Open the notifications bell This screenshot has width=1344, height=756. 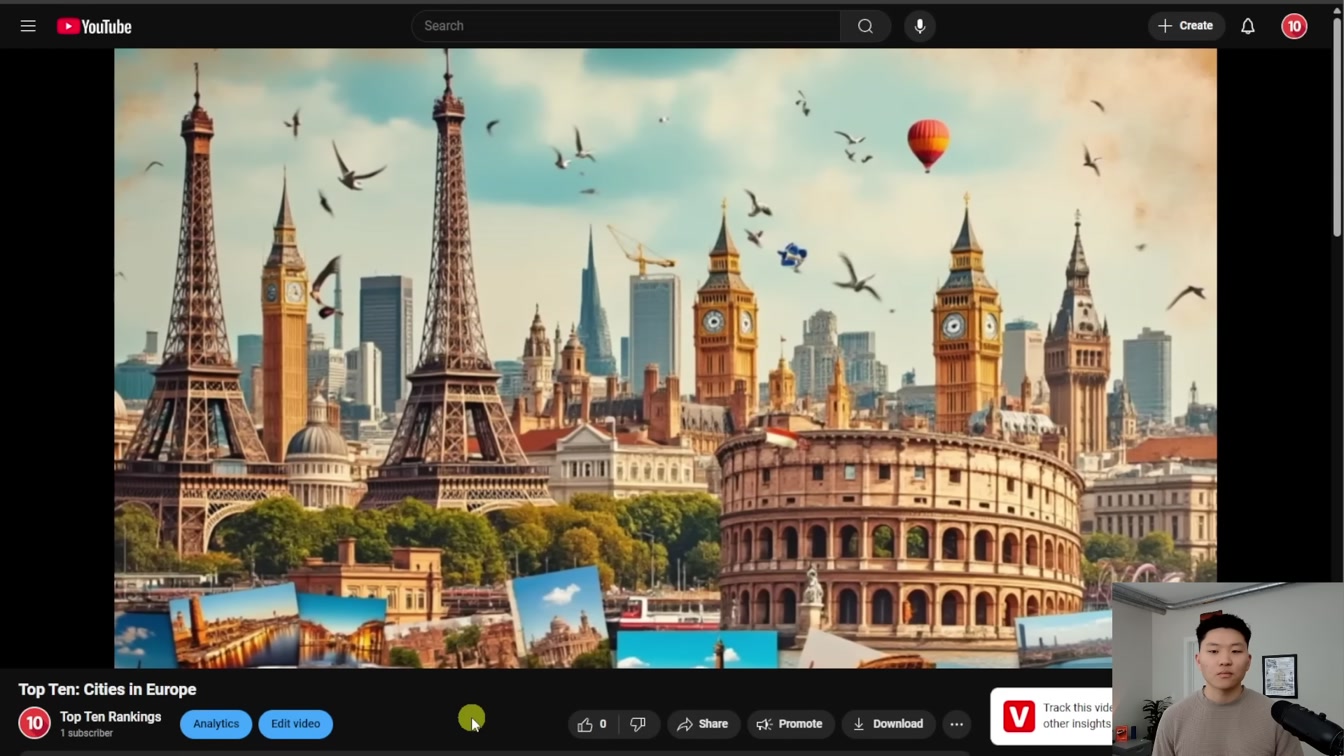tap(1248, 26)
